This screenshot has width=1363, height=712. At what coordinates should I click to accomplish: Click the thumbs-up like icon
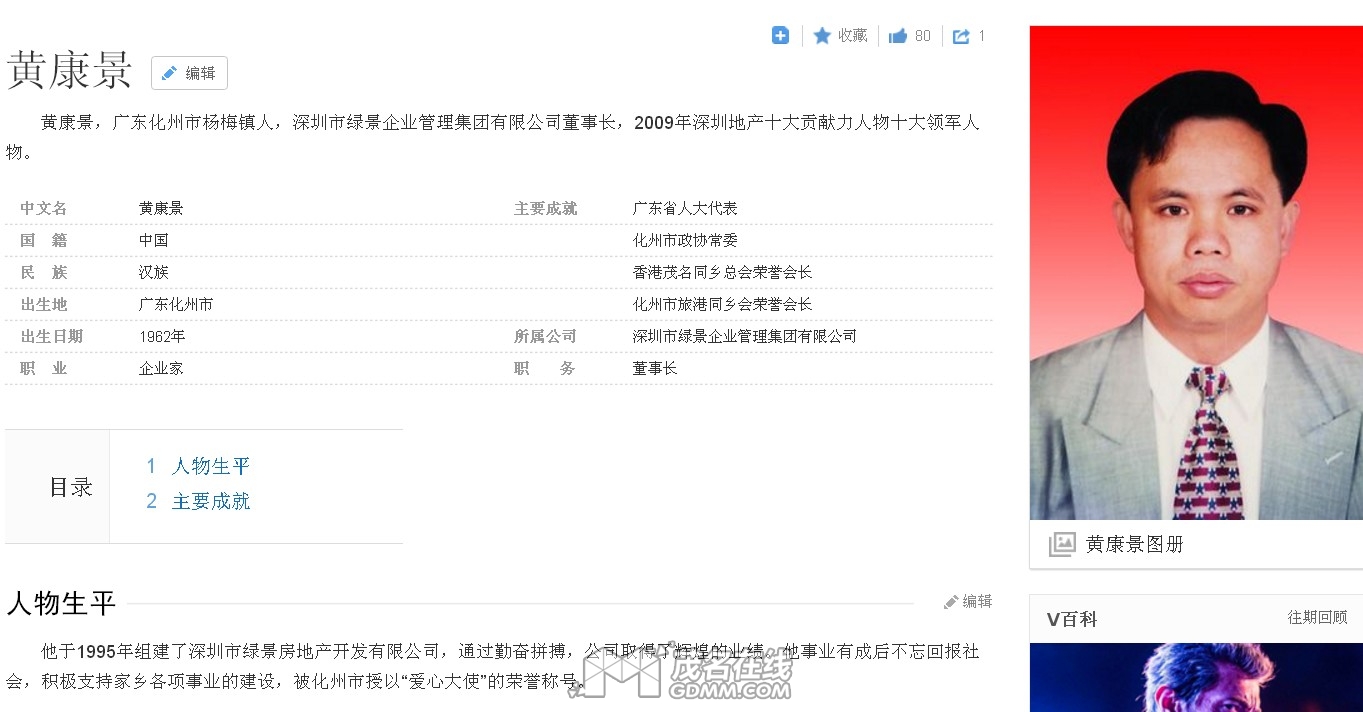(898, 36)
